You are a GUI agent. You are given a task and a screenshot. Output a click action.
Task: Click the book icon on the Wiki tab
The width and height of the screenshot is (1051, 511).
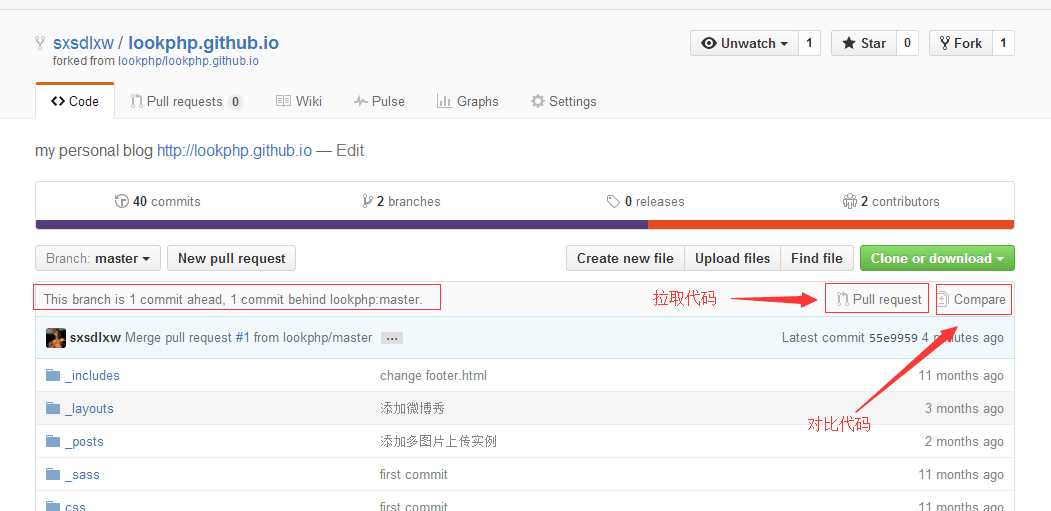284,101
